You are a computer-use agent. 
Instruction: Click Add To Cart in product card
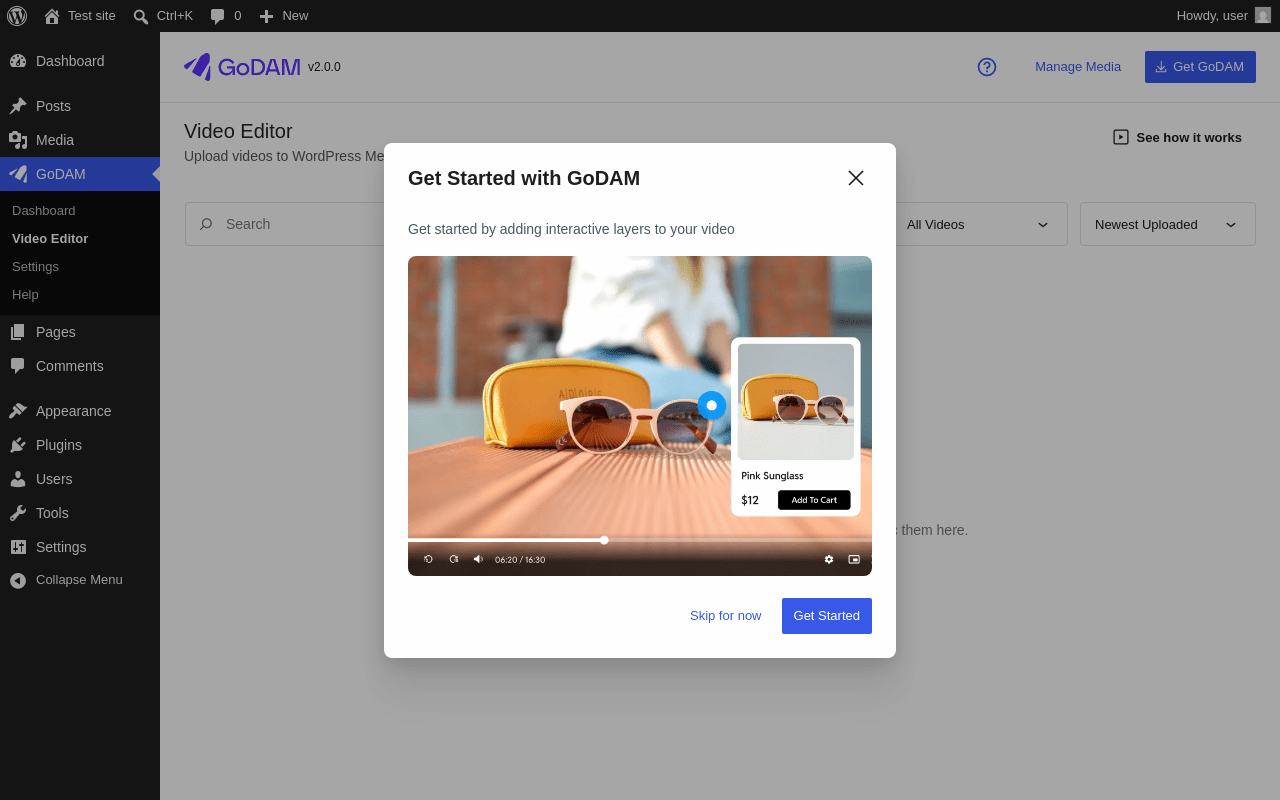tap(814, 500)
